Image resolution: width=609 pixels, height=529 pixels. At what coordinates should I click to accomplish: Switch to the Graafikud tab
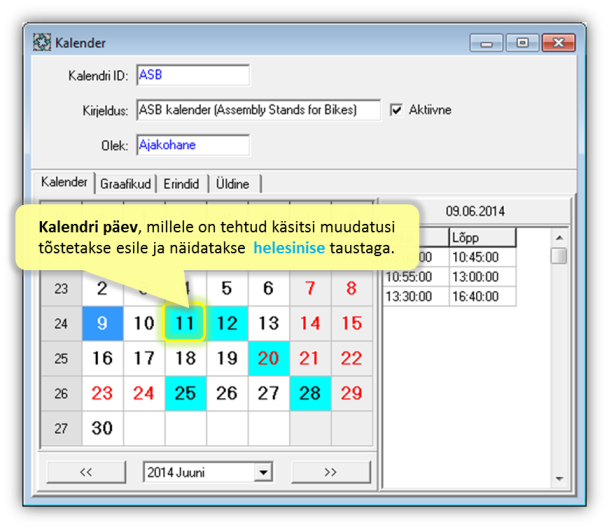125,184
